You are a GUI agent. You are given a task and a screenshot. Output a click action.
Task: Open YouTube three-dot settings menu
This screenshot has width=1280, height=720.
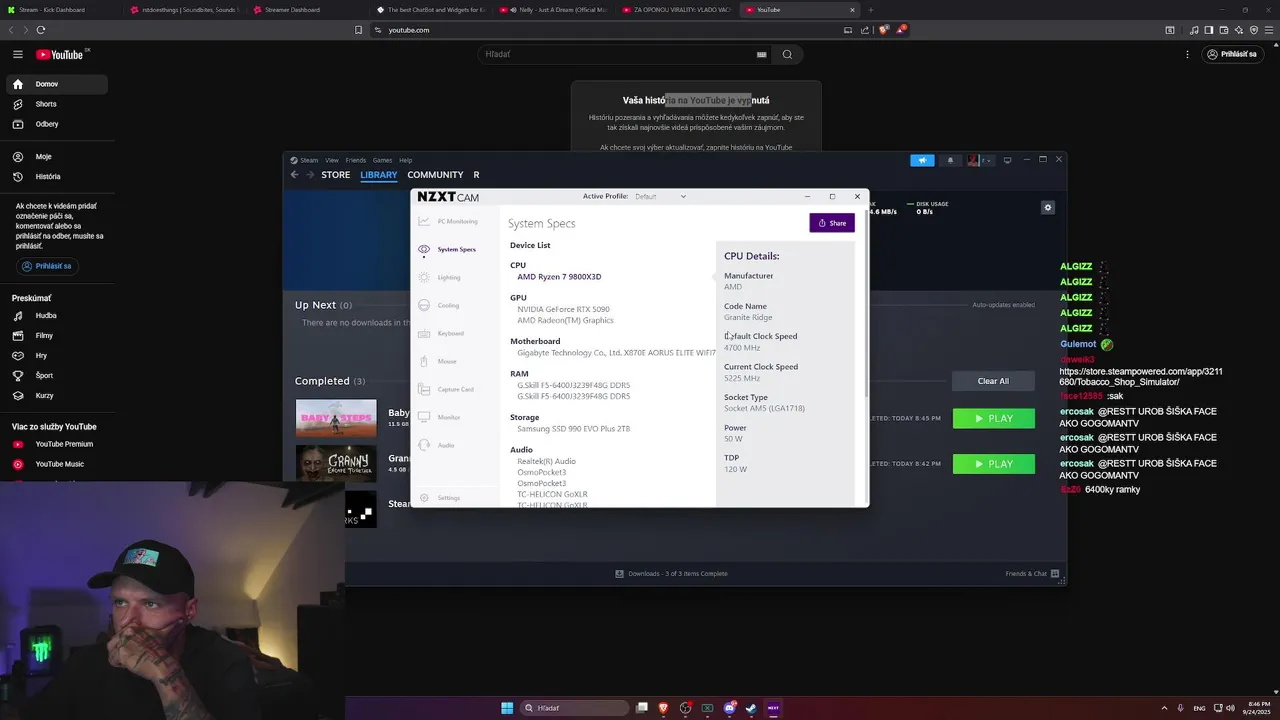[x=1188, y=54]
